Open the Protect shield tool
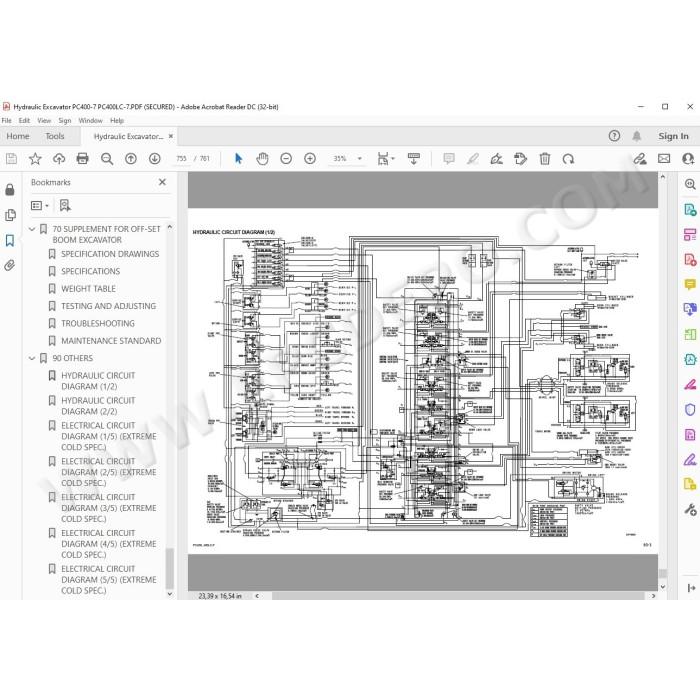 tap(690, 409)
